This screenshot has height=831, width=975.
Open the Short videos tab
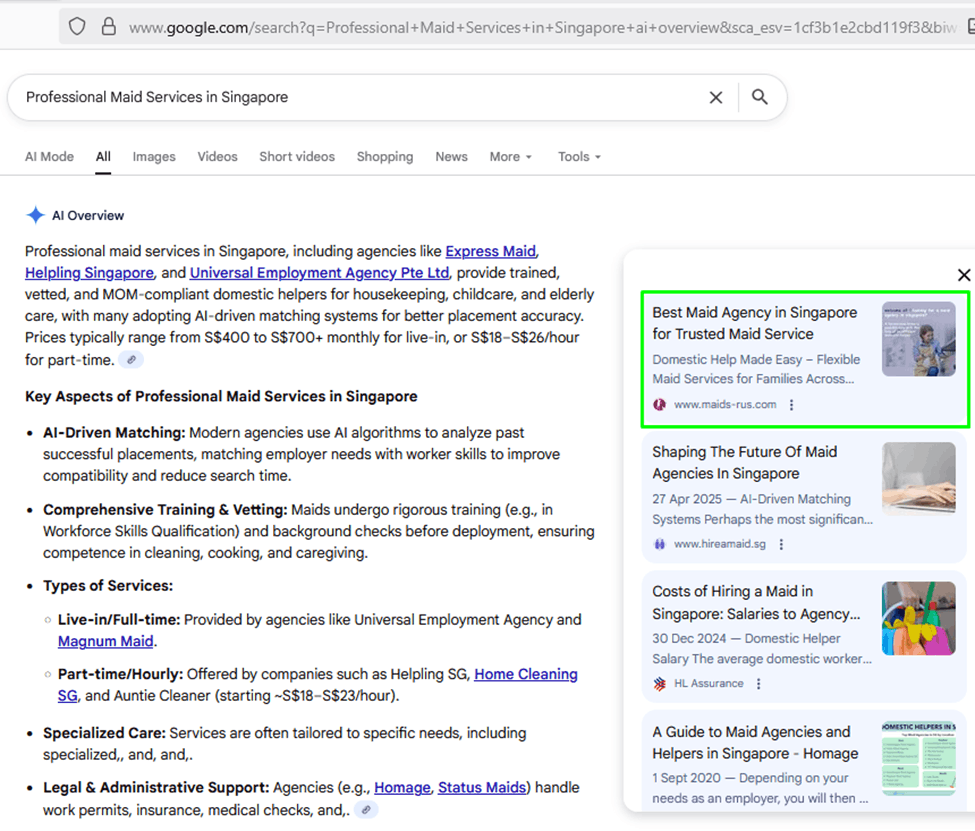(x=297, y=157)
